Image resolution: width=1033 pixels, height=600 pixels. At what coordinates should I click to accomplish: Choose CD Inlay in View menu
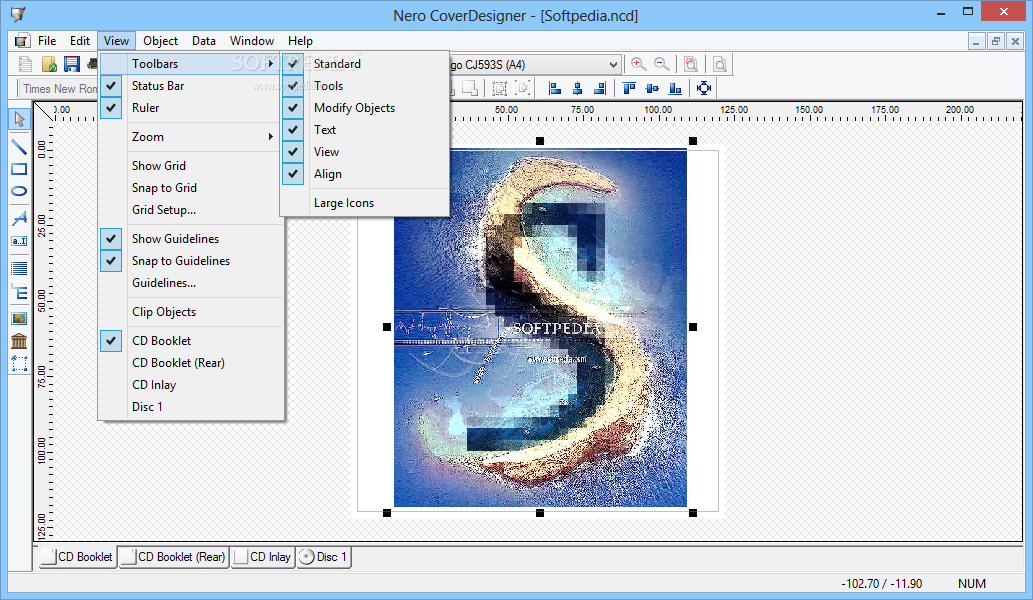[x=191, y=385]
